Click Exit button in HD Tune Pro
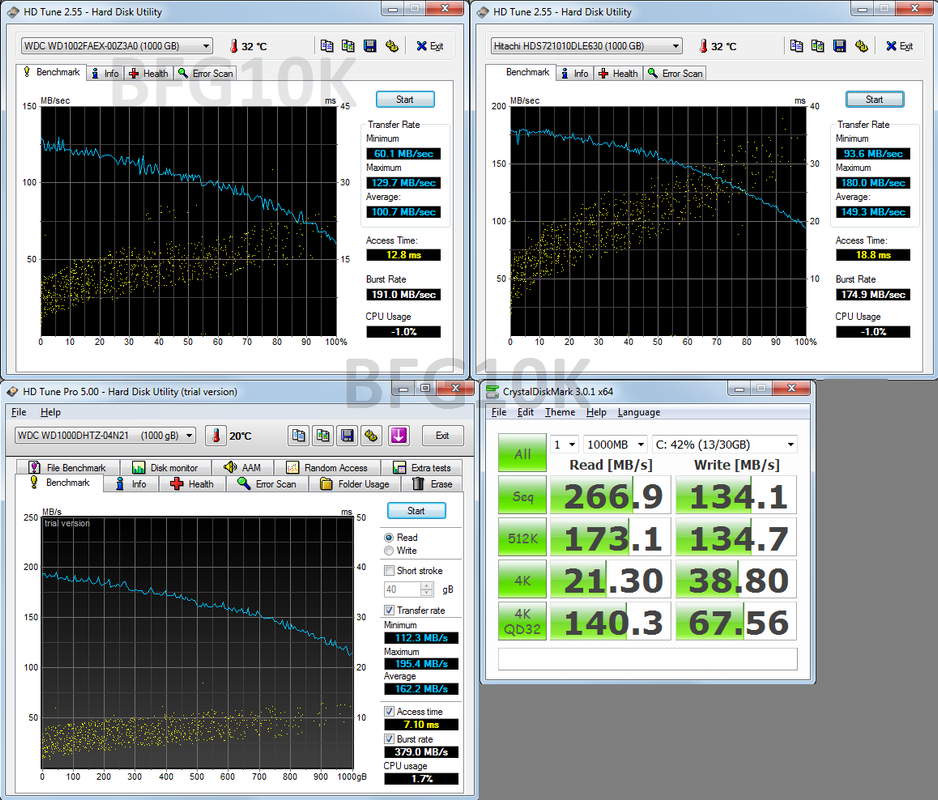938x800 pixels. coord(442,436)
